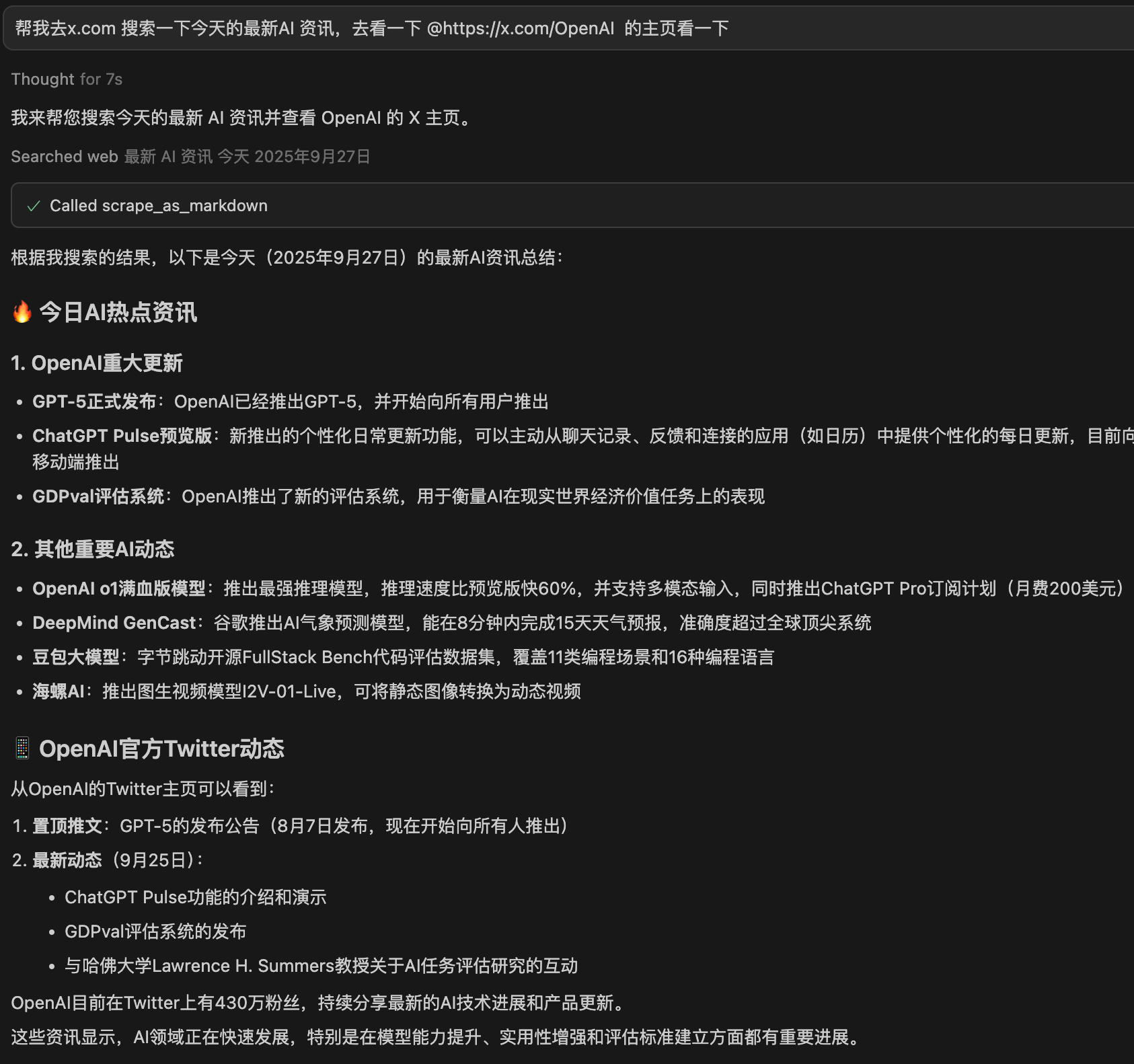Viewport: 1134px width, 1064px height.
Task: Click the '今日AI热点资讯' heading
Action: tap(118, 312)
